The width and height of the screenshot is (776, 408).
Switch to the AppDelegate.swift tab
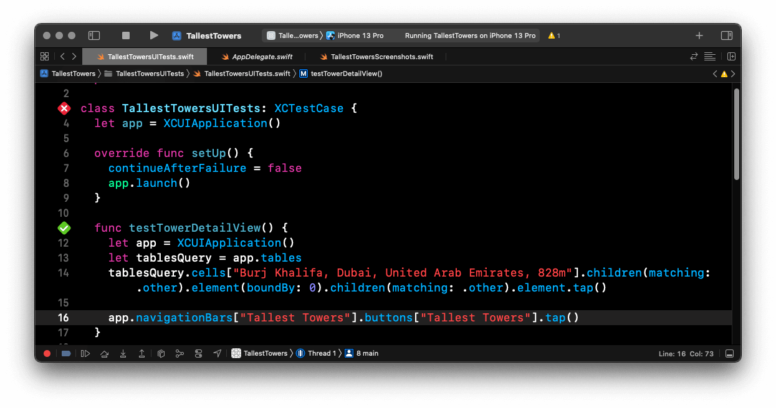tap(256, 57)
